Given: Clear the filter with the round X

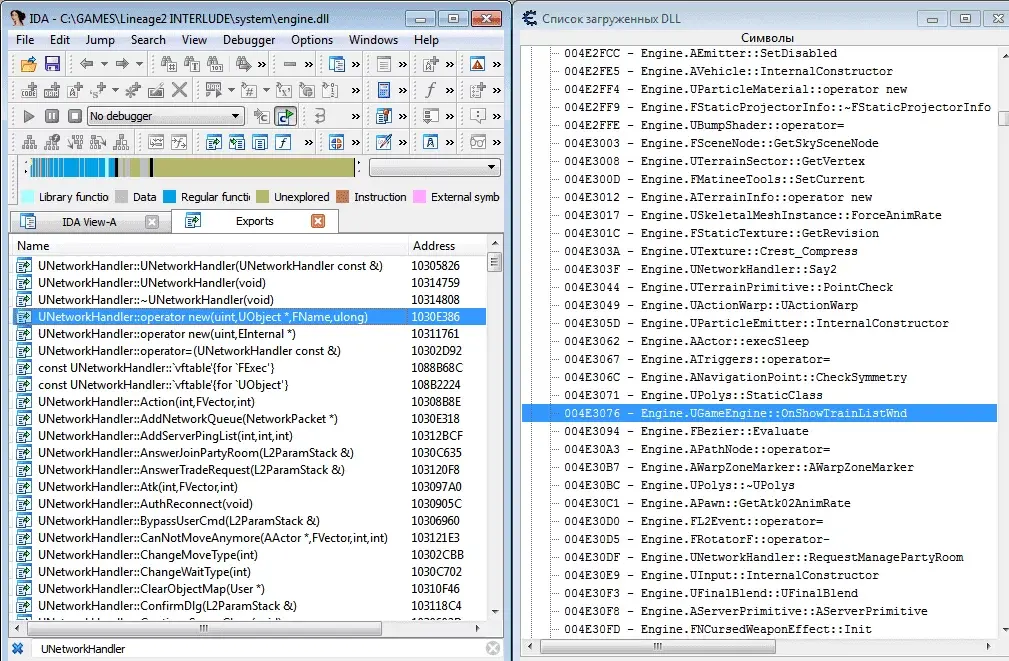Looking at the screenshot, I should [x=493, y=649].
